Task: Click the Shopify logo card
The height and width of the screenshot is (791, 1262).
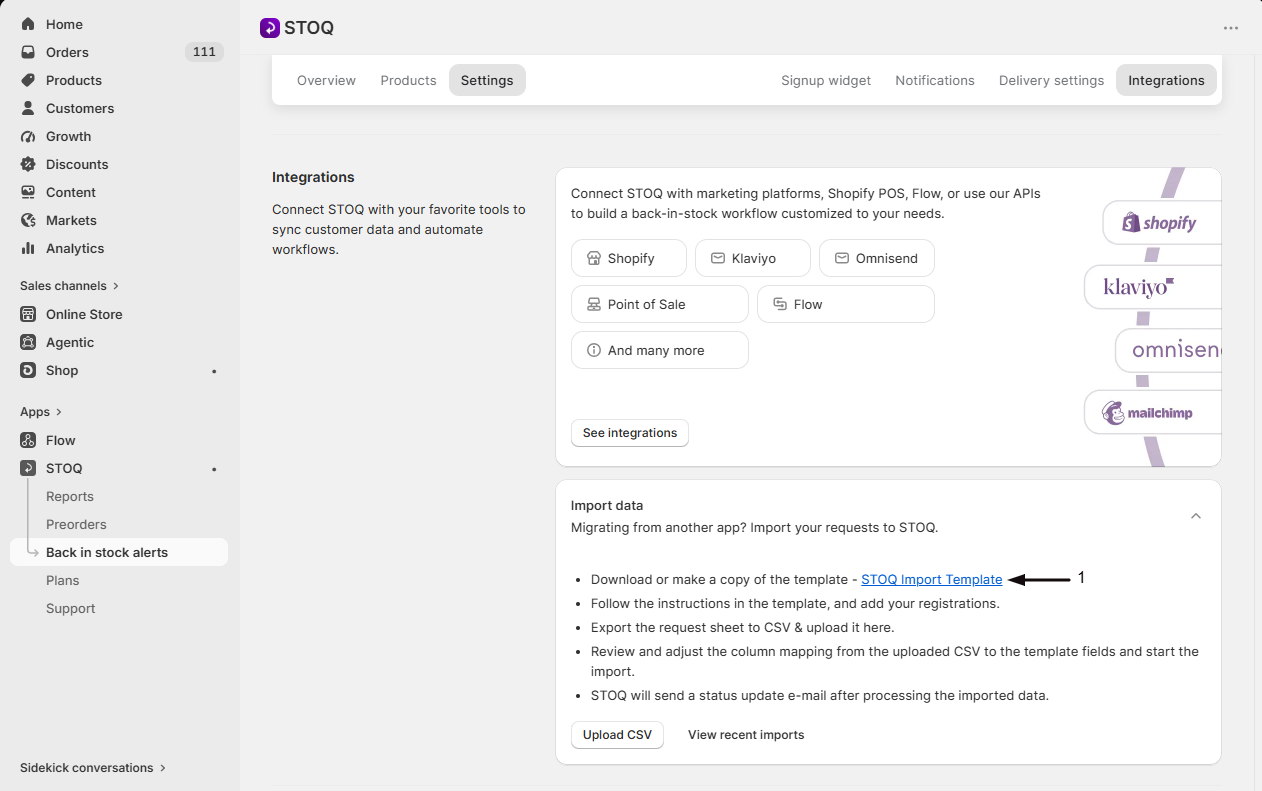Action: [1161, 222]
